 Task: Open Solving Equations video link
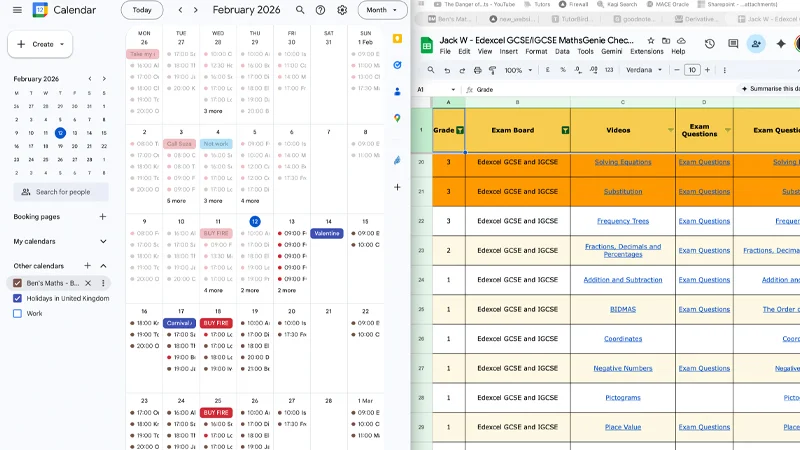(x=623, y=162)
